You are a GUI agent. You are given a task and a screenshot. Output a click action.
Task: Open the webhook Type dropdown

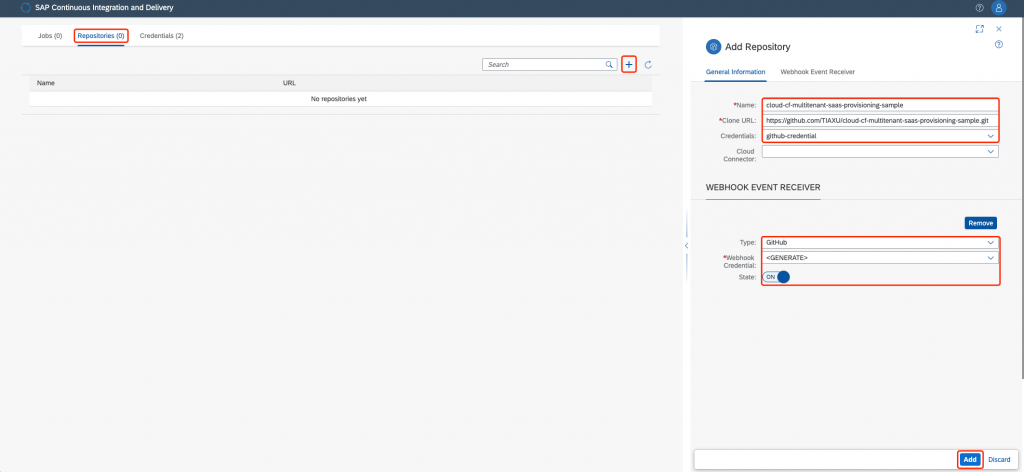click(x=991, y=242)
